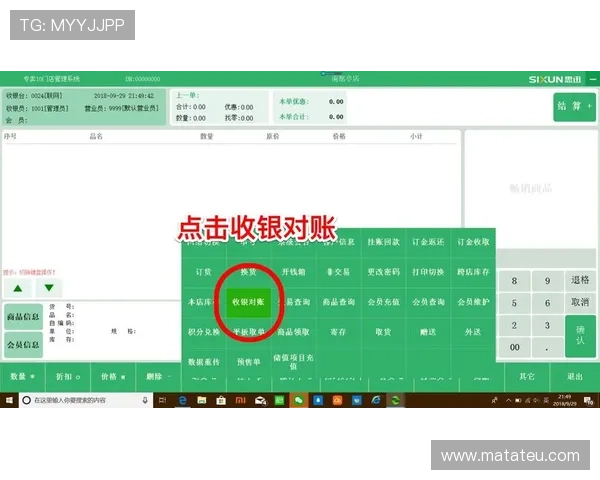Open 会员查询 member lookup
Viewport: 600px width, 480px height.
[428, 302]
